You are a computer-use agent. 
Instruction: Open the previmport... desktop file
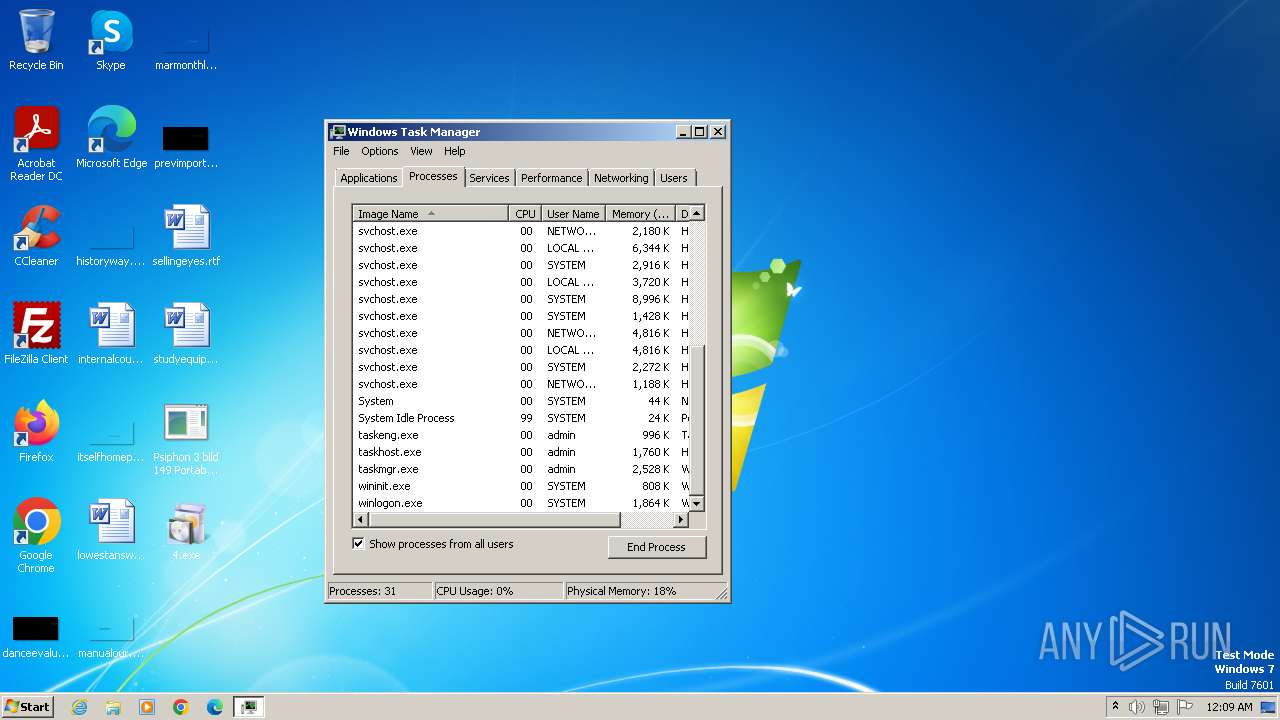click(x=186, y=145)
